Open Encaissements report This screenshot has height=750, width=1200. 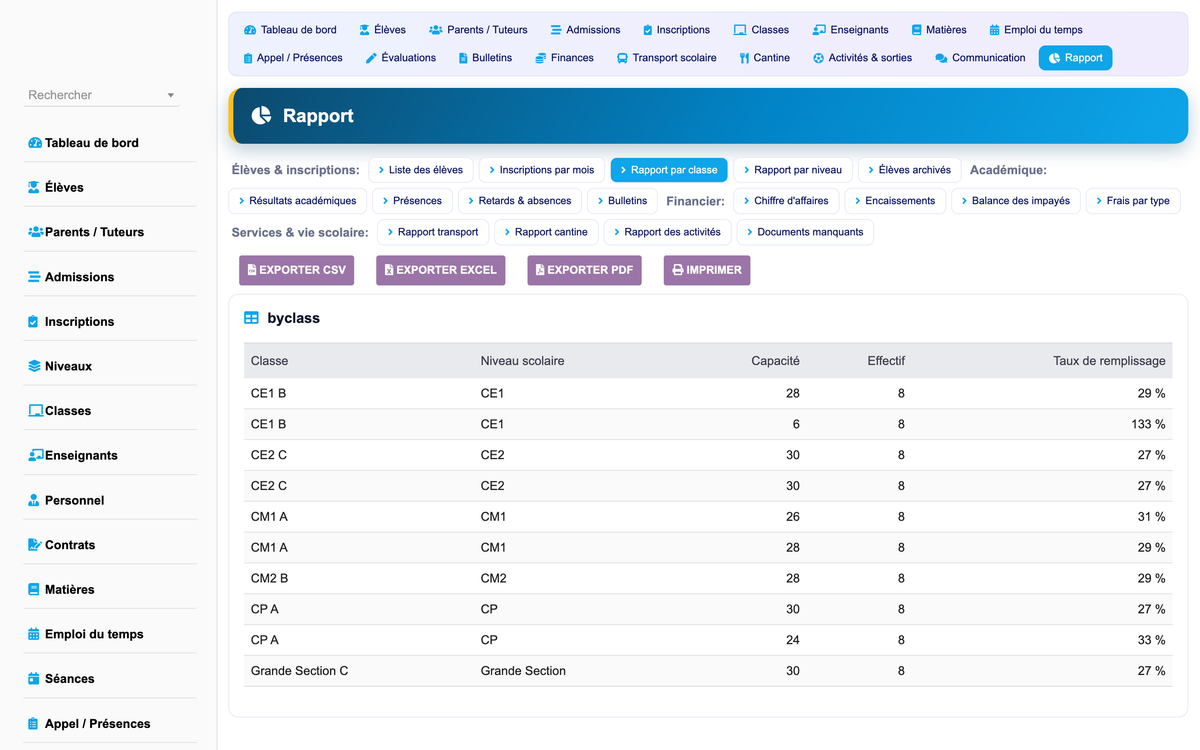point(895,201)
